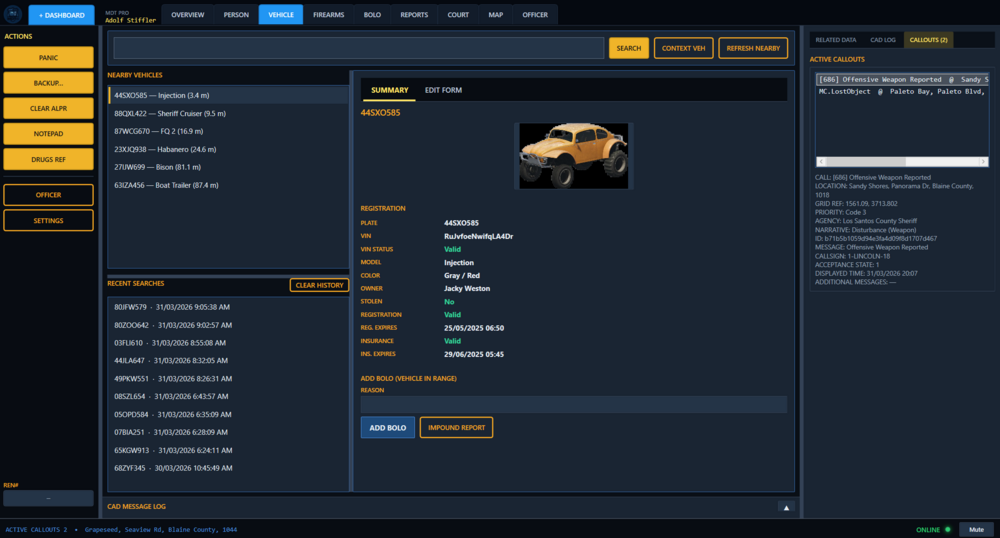This screenshot has height=538, width=1000.
Task: Select nearby vehicle 87WCG670 FQ 2
Action: (228, 131)
